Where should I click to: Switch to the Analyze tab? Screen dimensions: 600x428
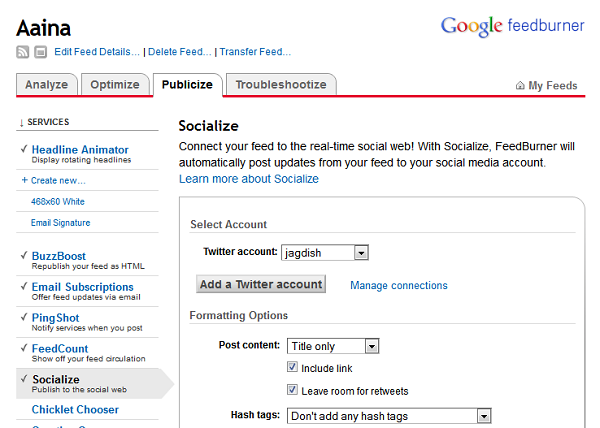tap(47, 85)
